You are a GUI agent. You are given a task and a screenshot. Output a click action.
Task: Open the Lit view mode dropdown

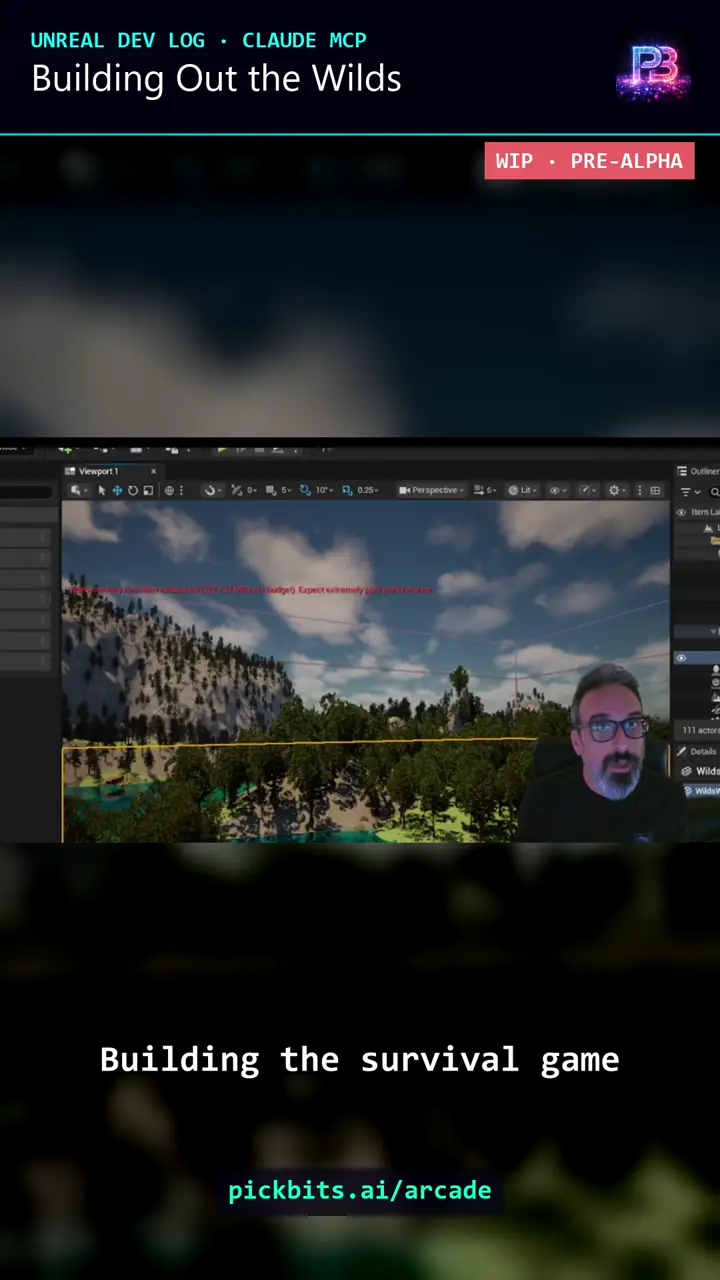point(524,490)
